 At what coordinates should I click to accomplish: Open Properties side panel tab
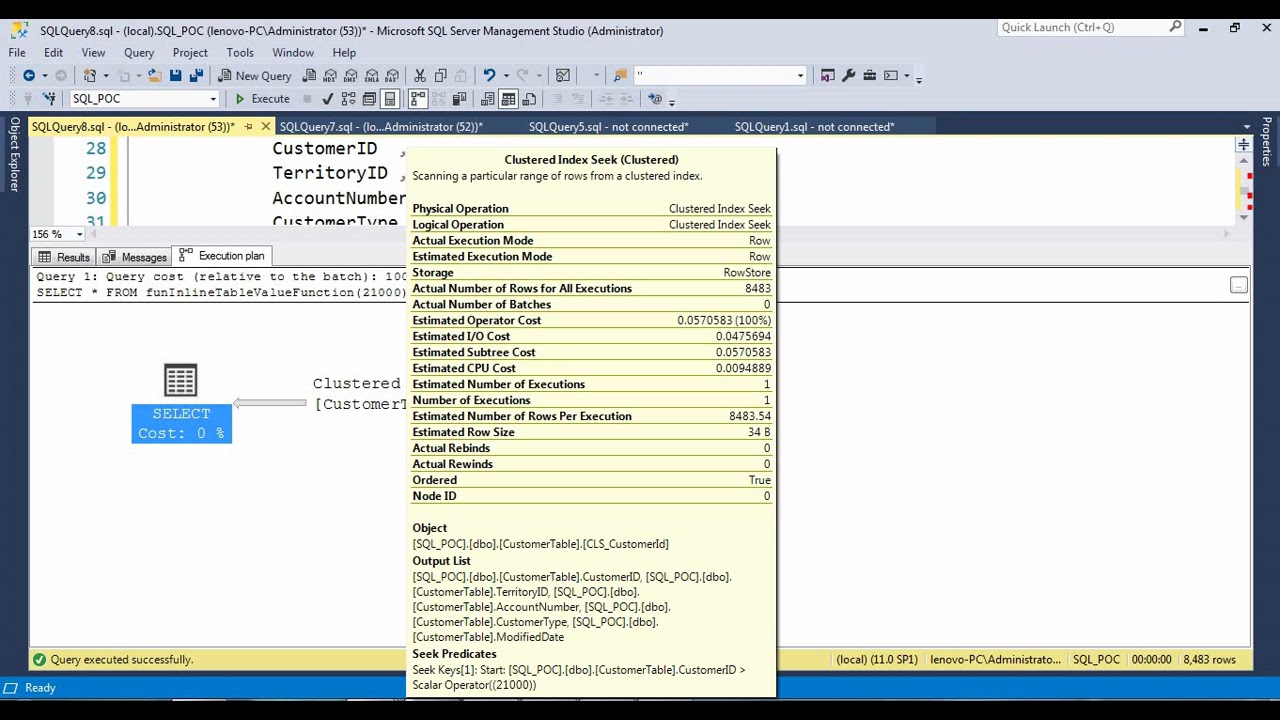click(x=1266, y=142)
